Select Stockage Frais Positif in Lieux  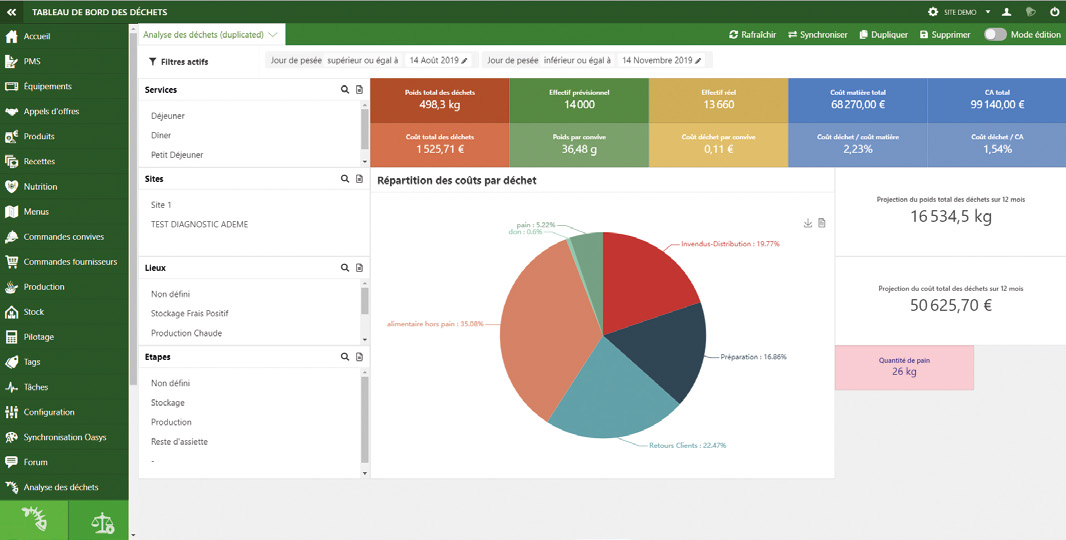tap(190, 314)
